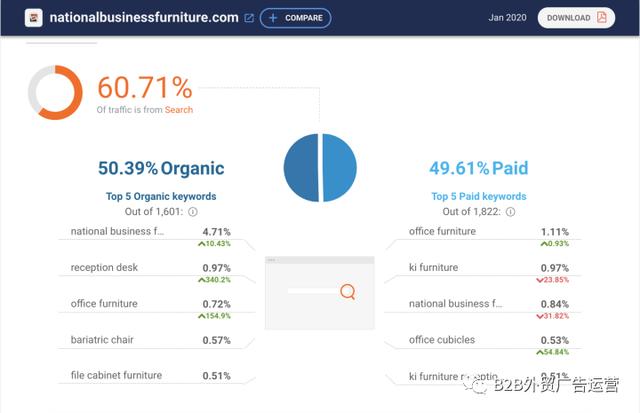Click the organic keyword 'office furniture'
The width and height of the screenshot is (640, 413).
(104, 304)
